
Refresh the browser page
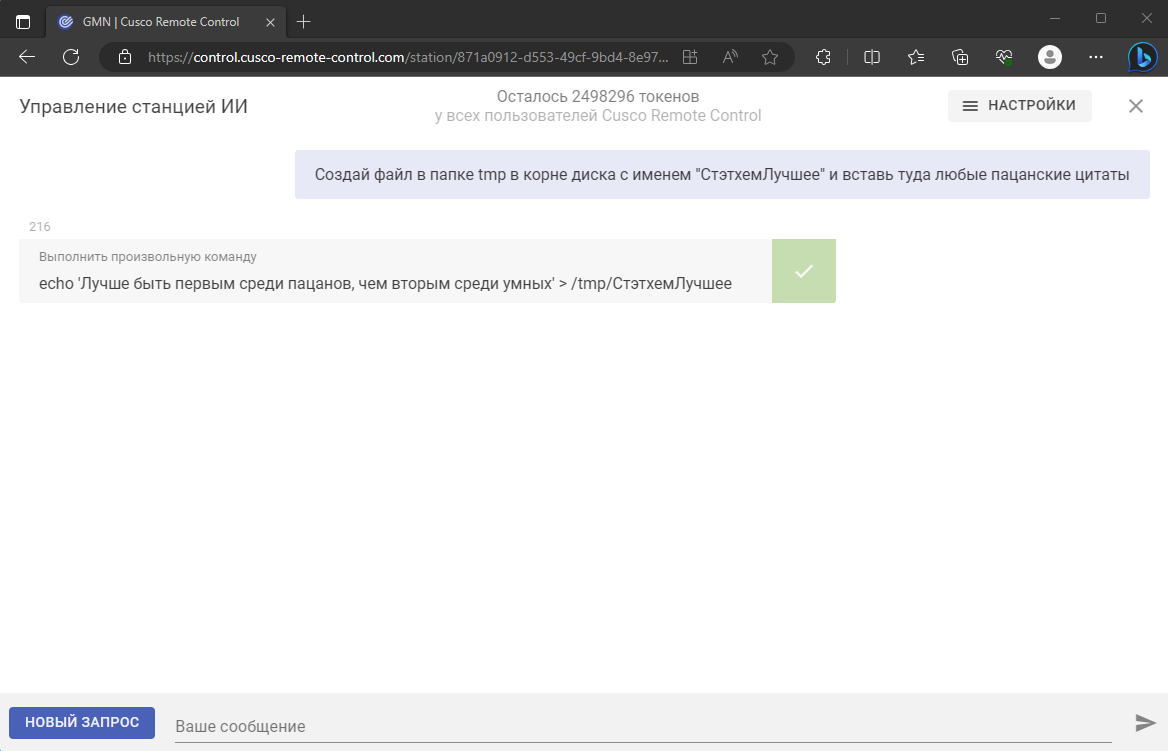71,58
